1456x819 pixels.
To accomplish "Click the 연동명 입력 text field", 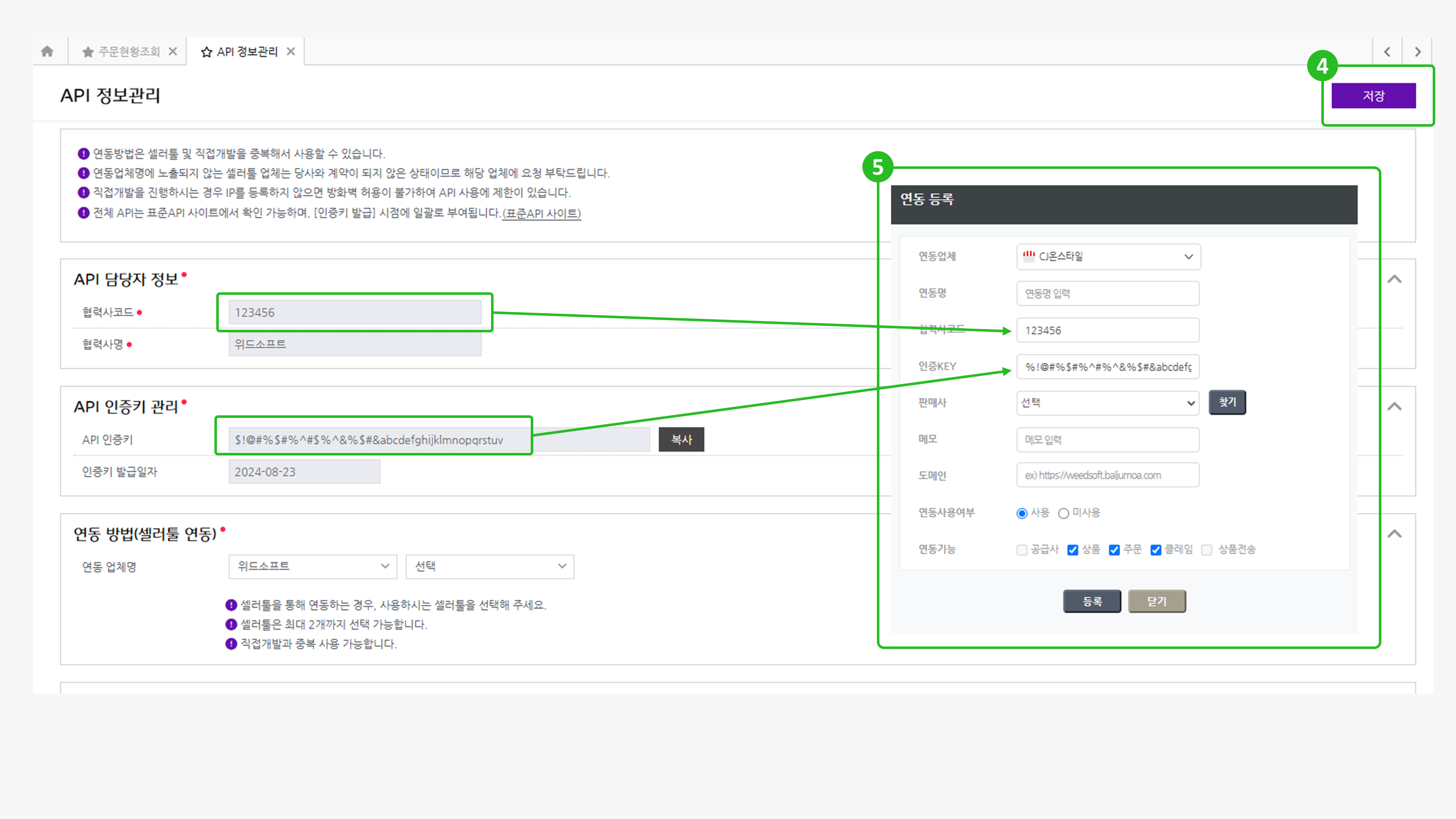I will pos(1108,293).
